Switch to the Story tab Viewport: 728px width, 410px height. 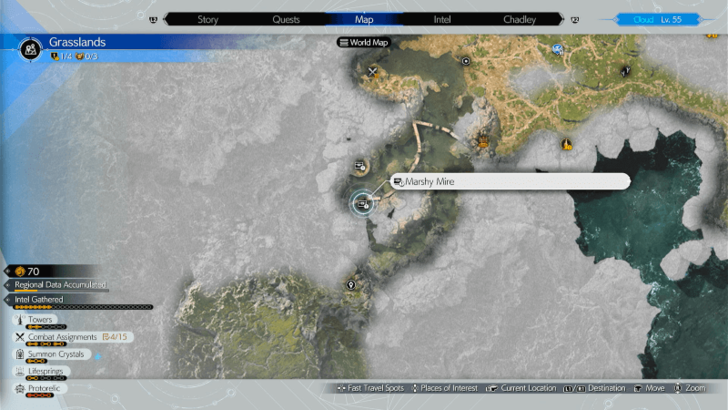click(207, 19)
